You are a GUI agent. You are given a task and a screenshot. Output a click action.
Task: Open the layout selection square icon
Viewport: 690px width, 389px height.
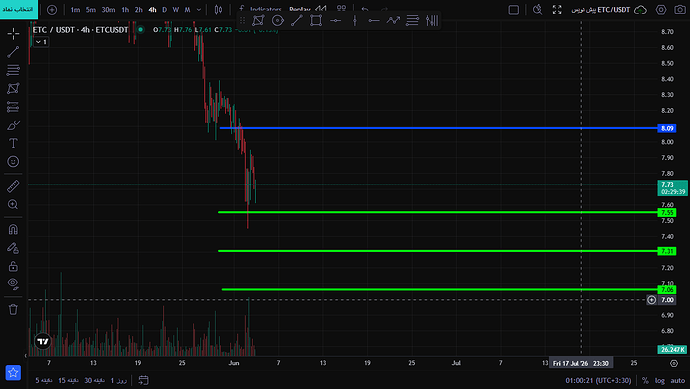514,10
